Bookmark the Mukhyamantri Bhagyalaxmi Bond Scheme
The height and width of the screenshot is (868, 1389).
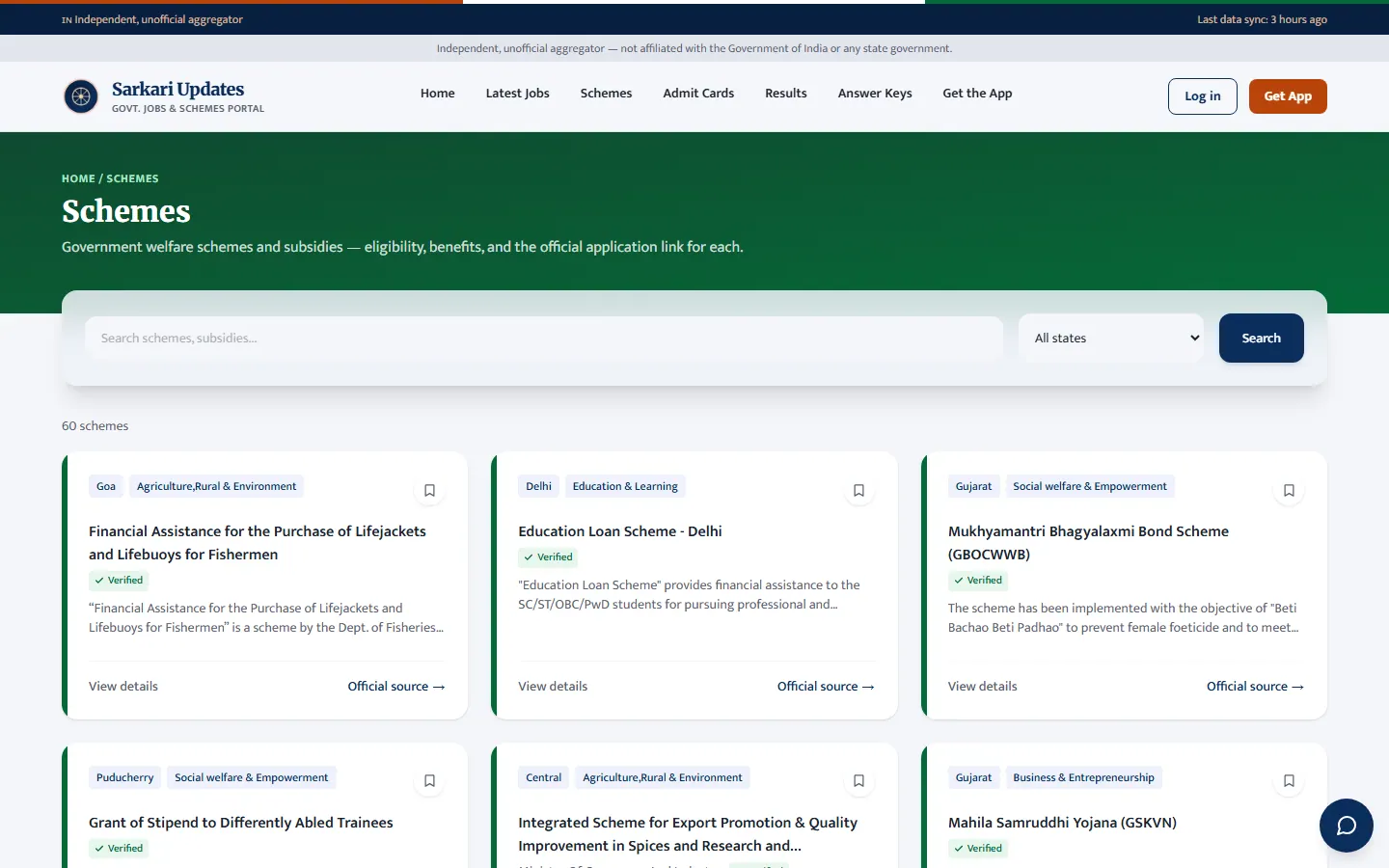pyautogui.click(x=1289, y=490)
